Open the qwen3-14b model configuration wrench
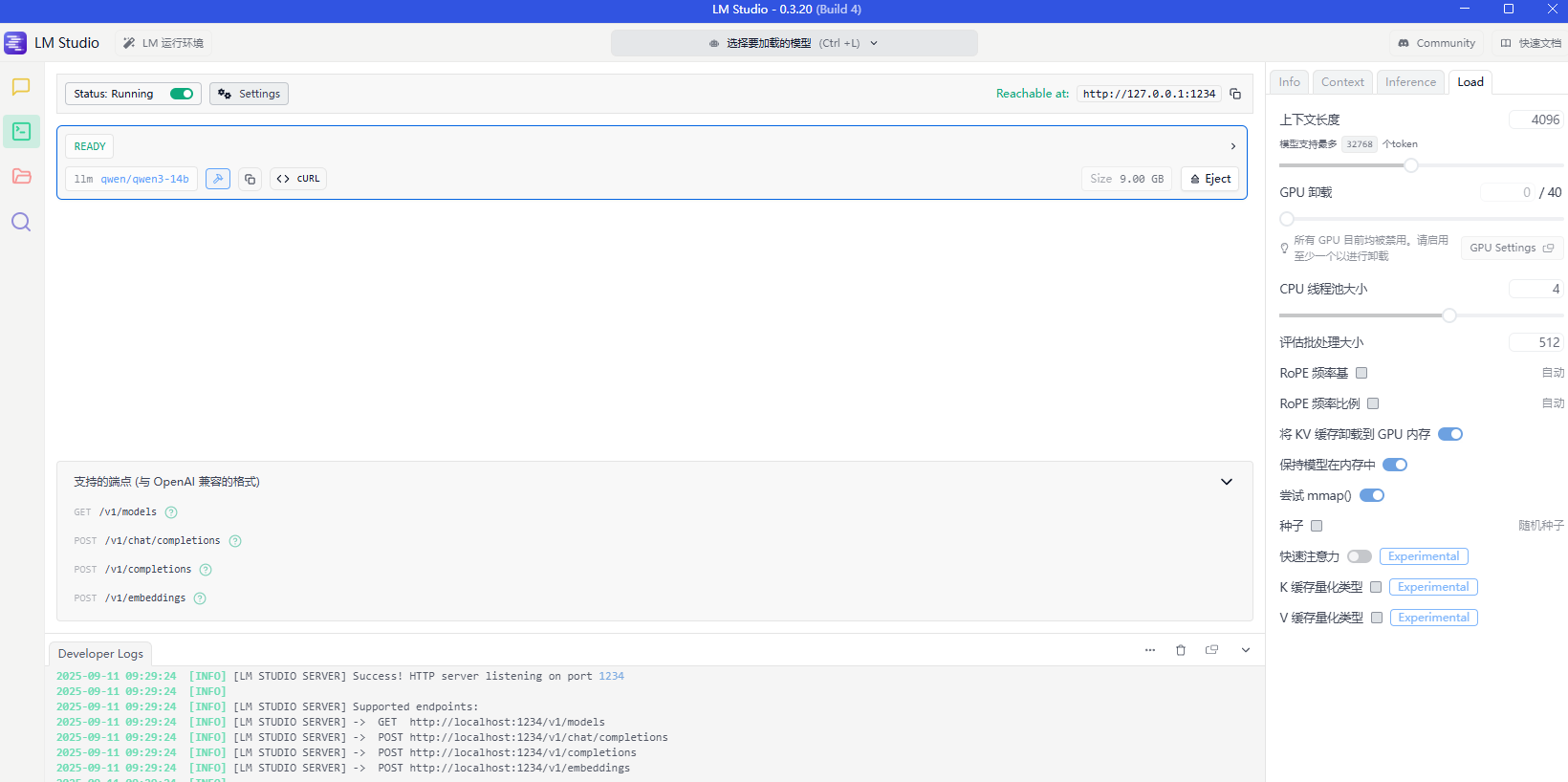 tap(218, 179)
